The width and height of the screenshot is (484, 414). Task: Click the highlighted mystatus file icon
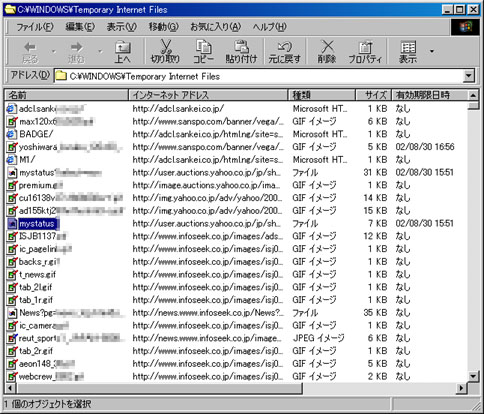pyautogui.click(x=12, y=223)
